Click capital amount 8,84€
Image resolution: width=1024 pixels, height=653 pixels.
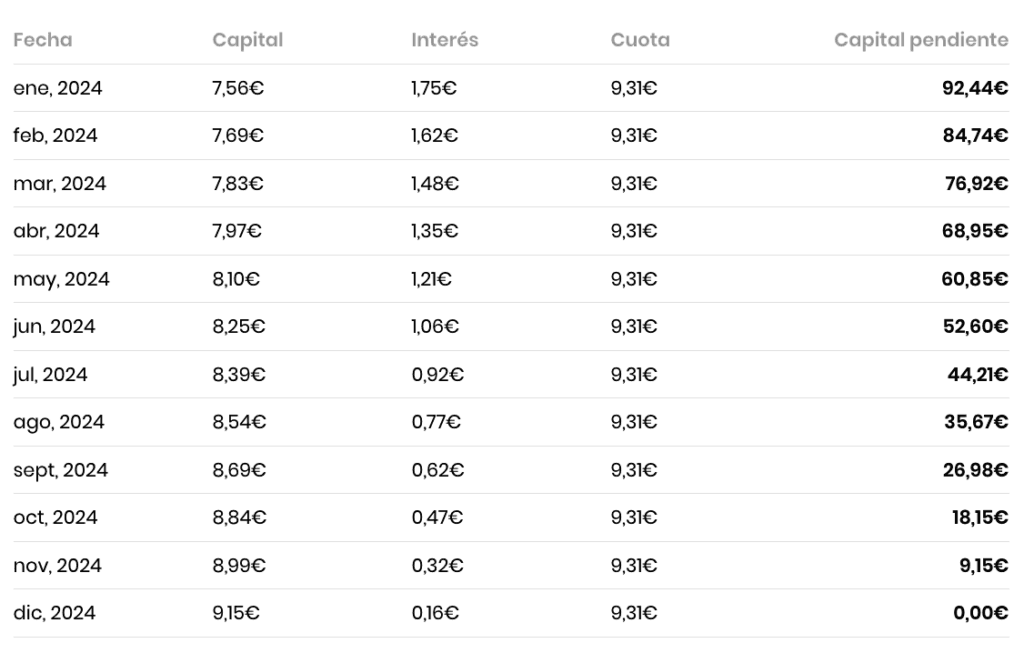click(x=239, y=518)
